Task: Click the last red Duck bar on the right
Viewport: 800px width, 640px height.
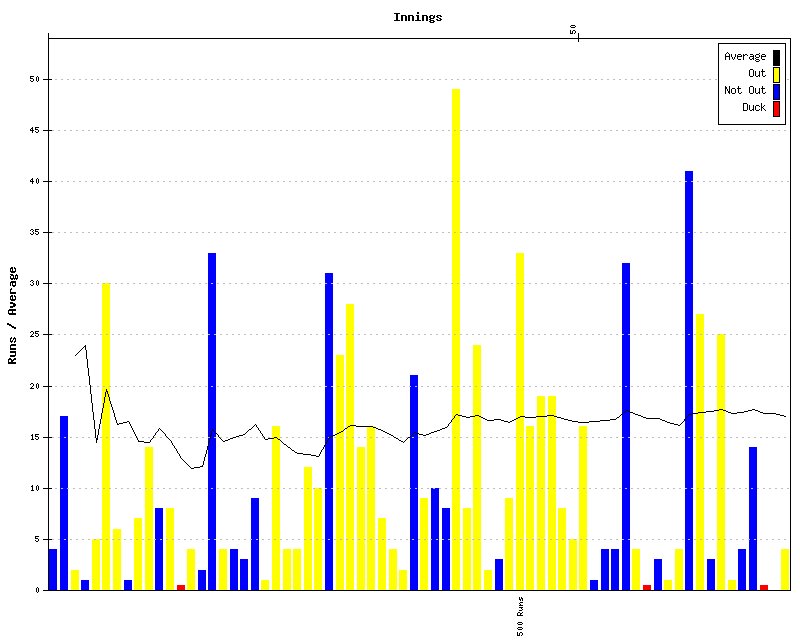Action: [x=764, y=587]
